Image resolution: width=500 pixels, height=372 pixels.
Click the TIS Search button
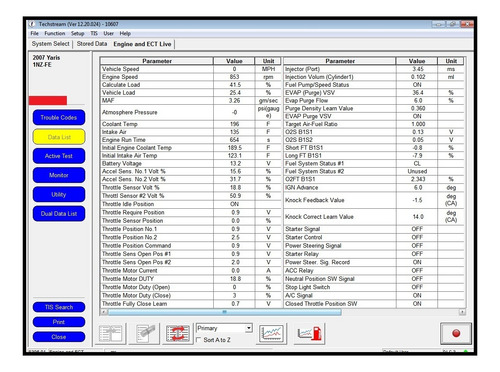click(59, 307)
